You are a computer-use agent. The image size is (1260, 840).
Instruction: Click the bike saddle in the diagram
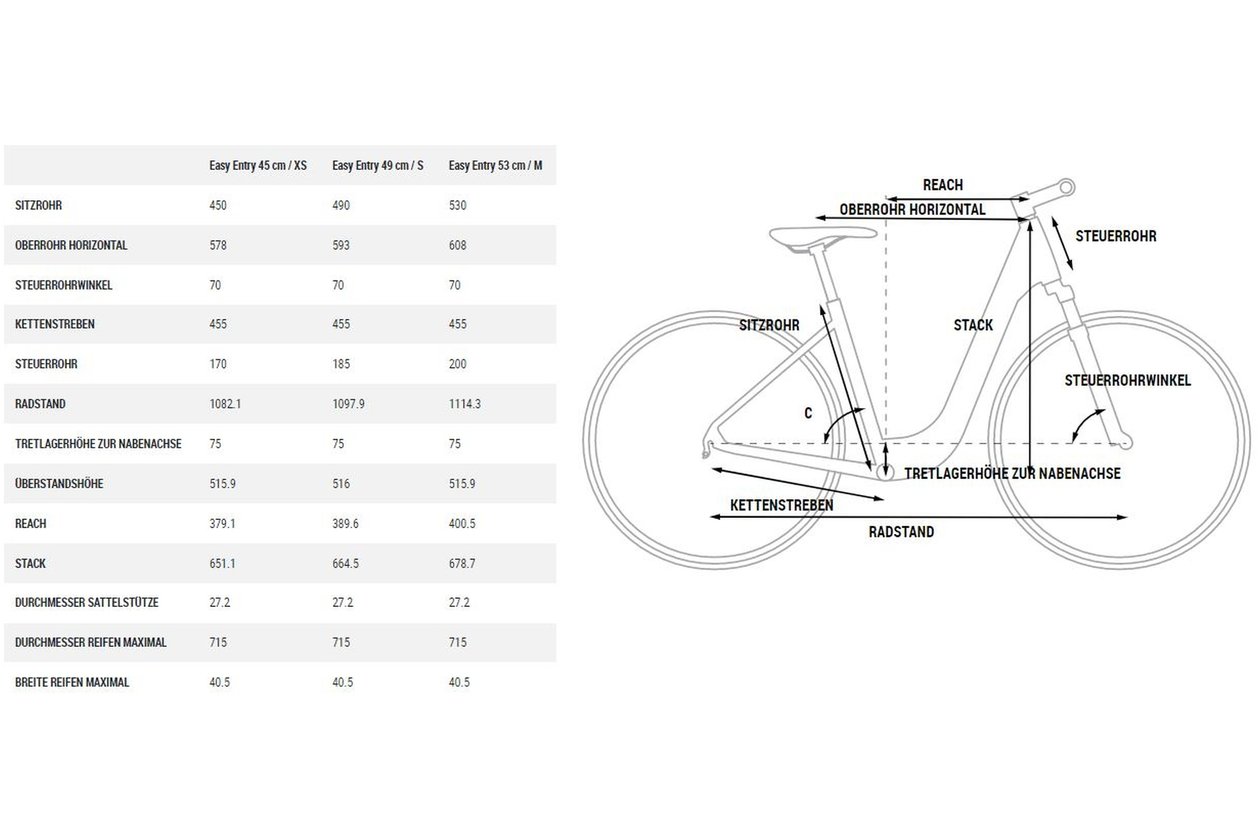click(x=823, y=235)
